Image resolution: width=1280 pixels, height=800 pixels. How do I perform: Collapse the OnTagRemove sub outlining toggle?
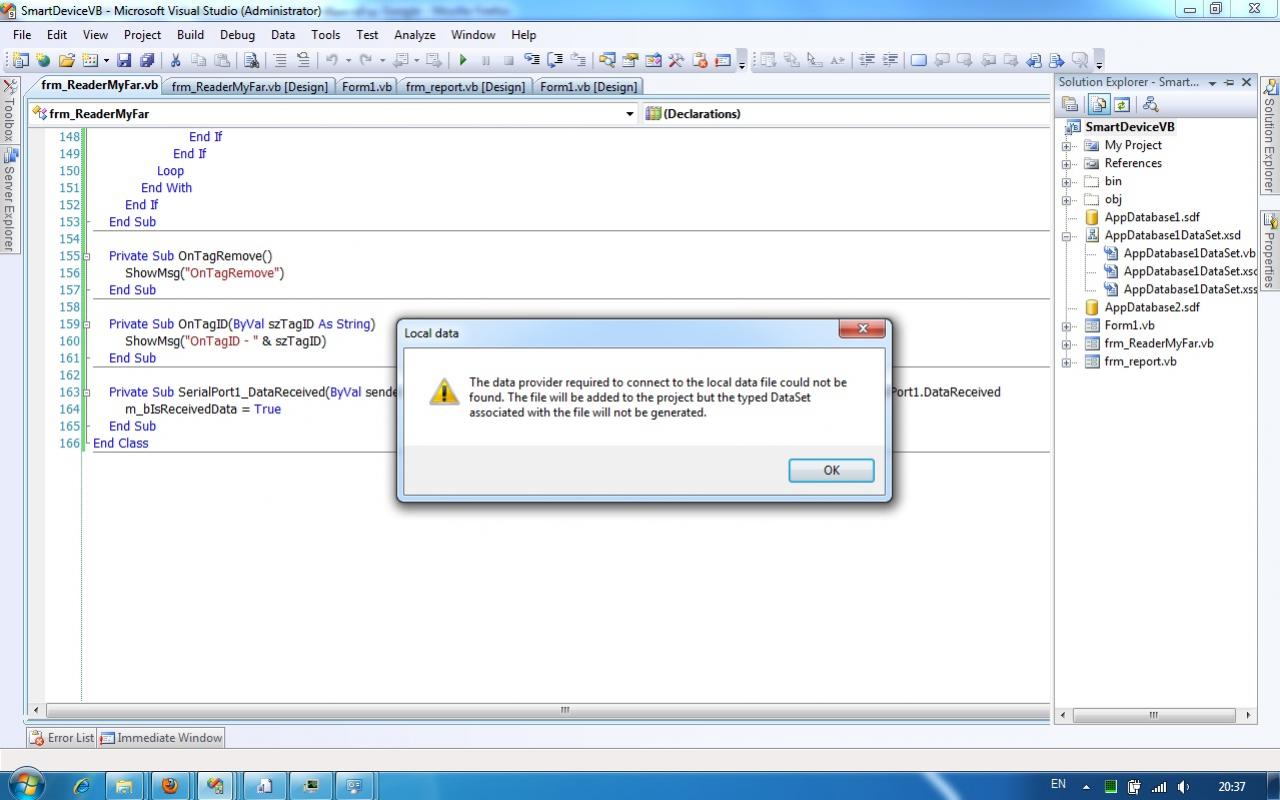(87, 257)
